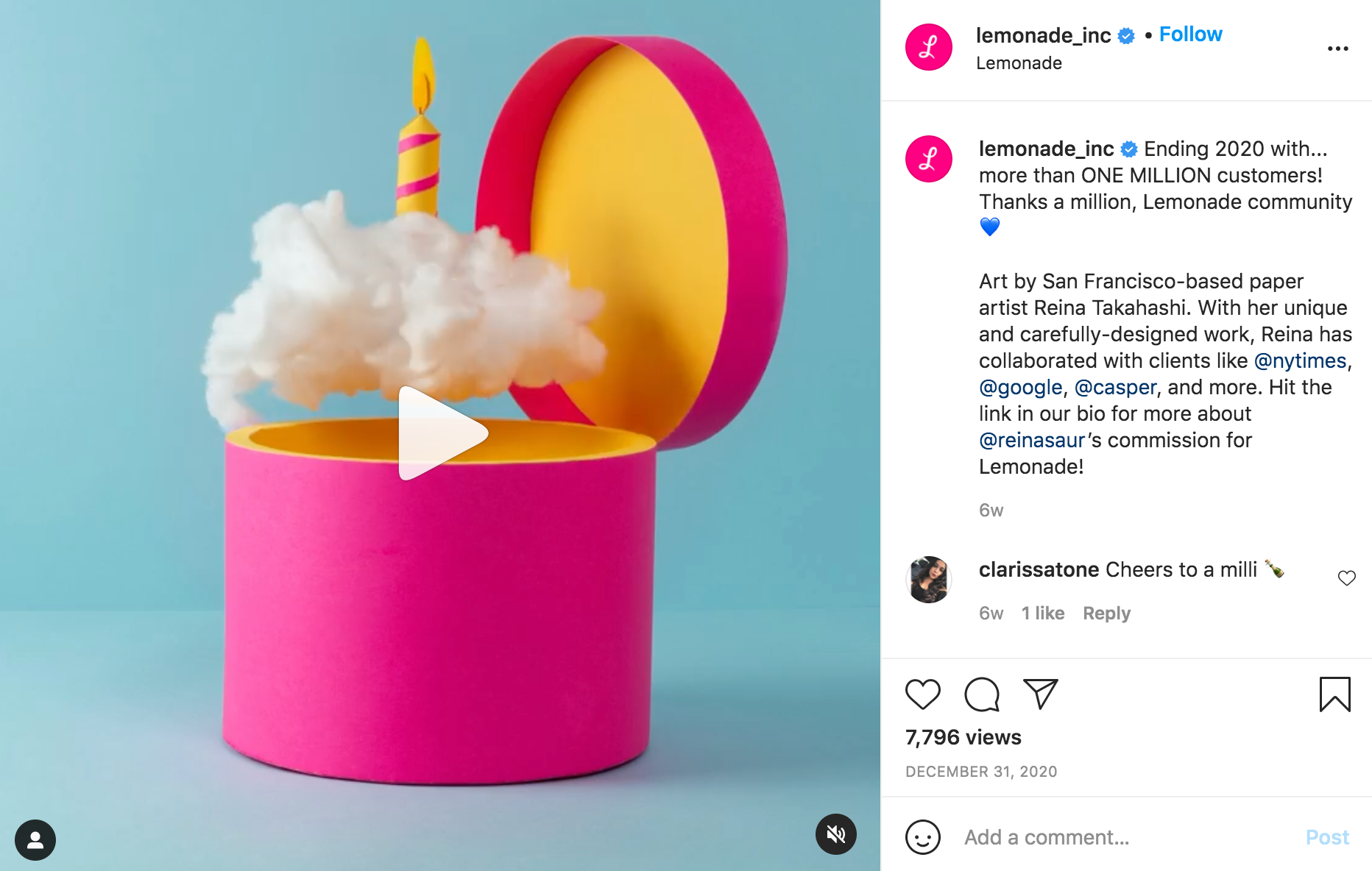Reply to clarissatone's comment
1372x871 pixels.
coord(1106,613)
